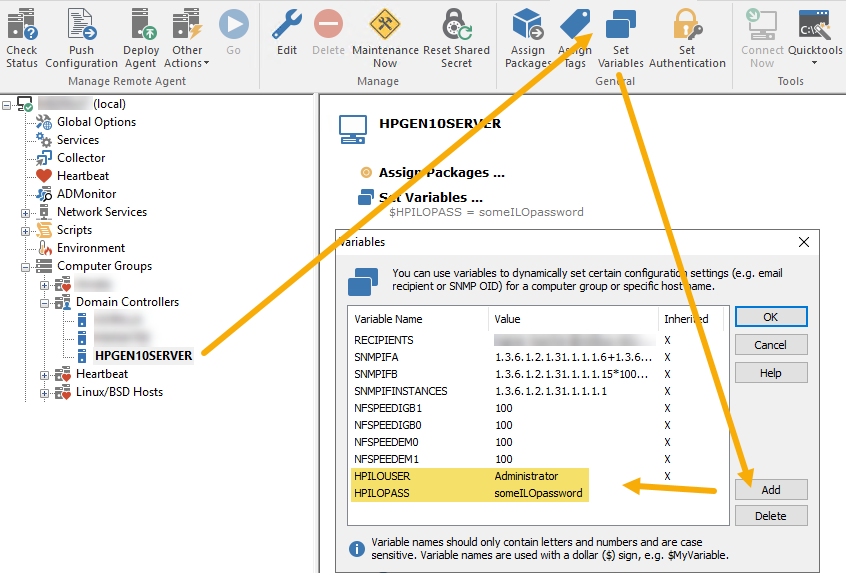
Task: Select Global Options in the tree
Action: 97,122
